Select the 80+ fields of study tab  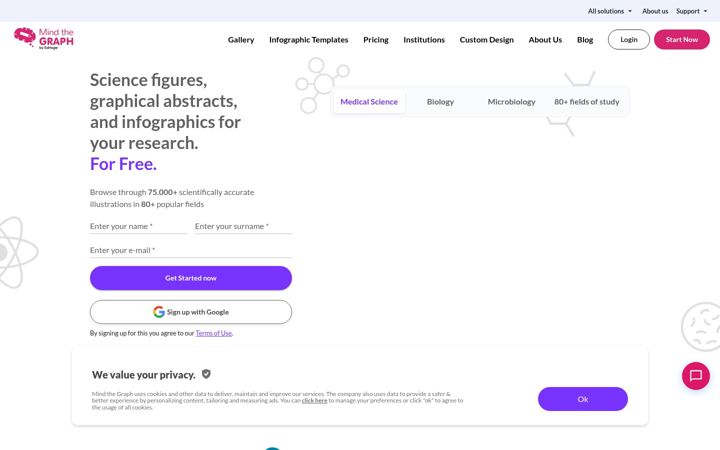587,101
